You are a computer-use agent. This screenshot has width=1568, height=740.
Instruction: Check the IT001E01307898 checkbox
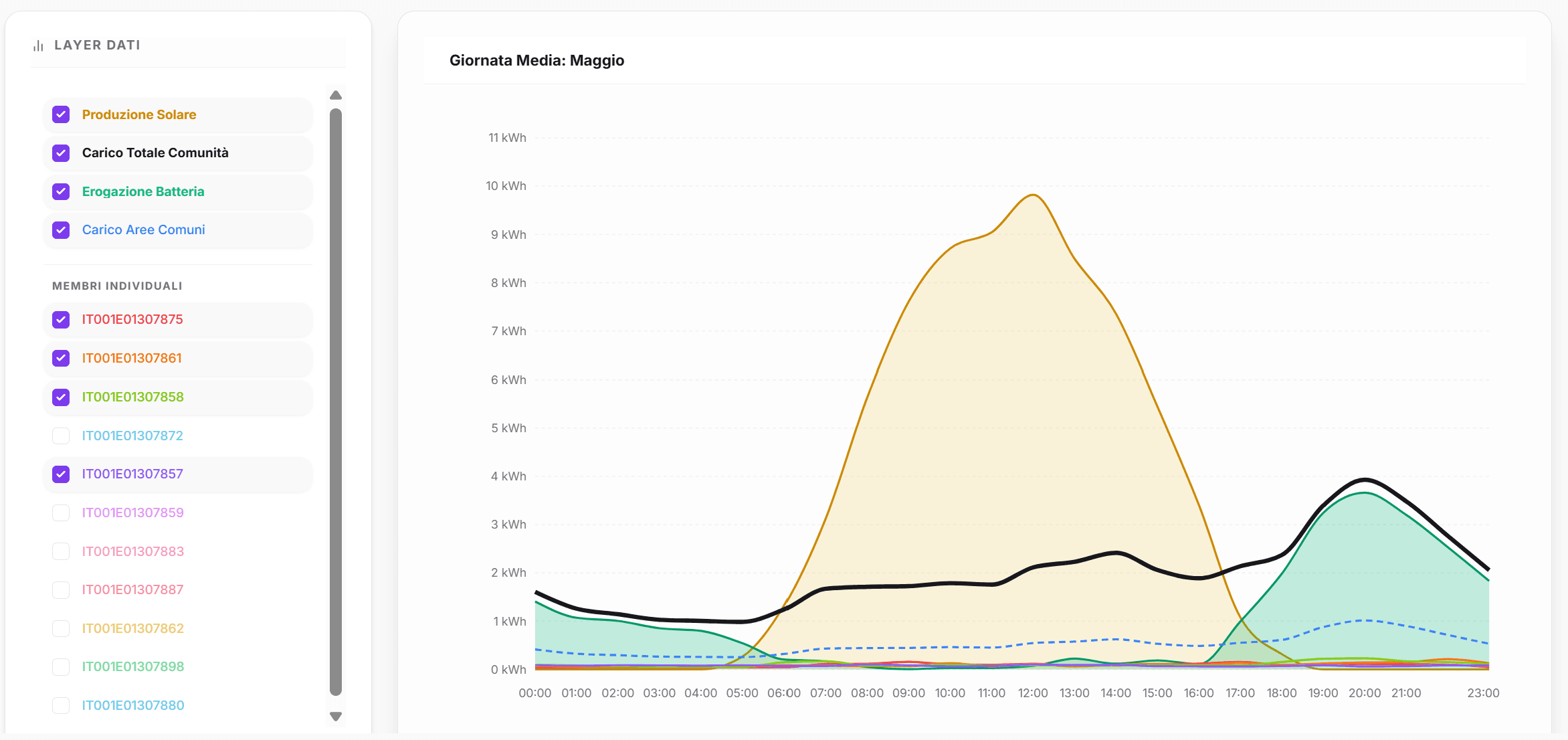[61, 667]
